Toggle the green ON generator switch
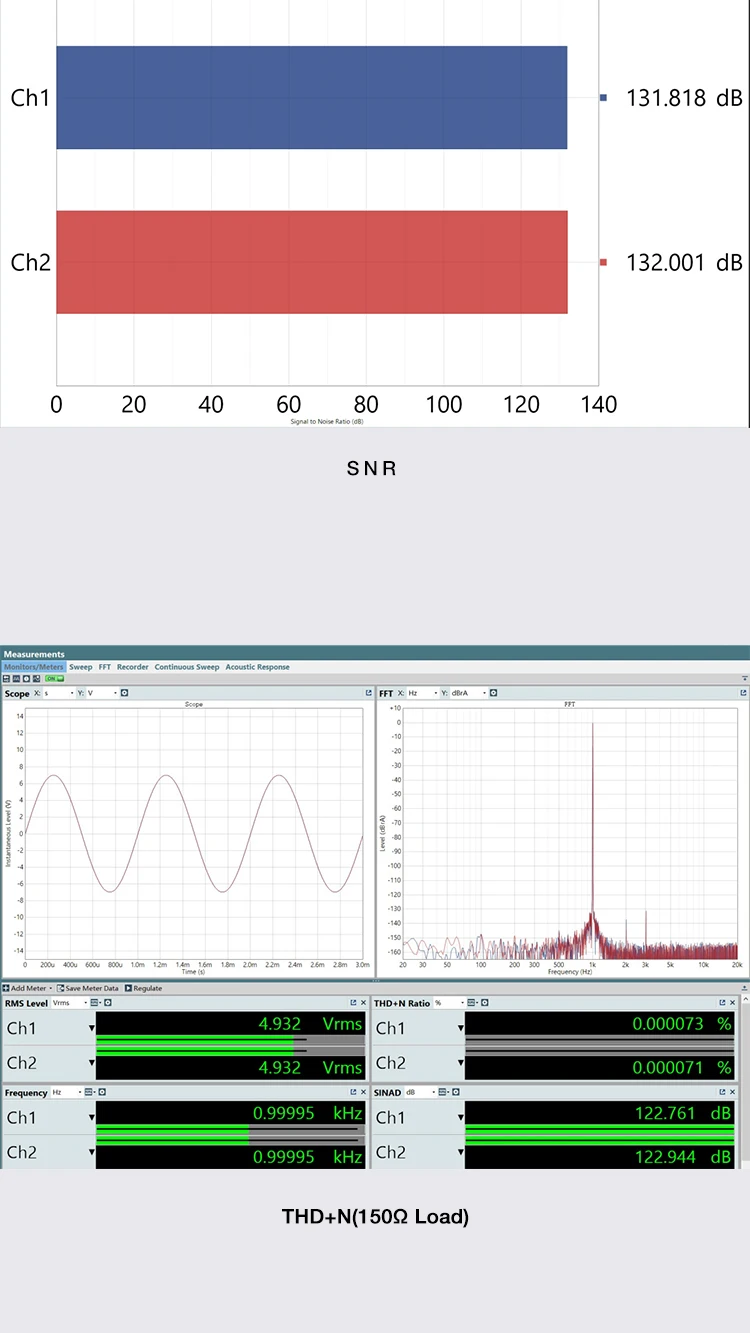 (x=55, y=679)
